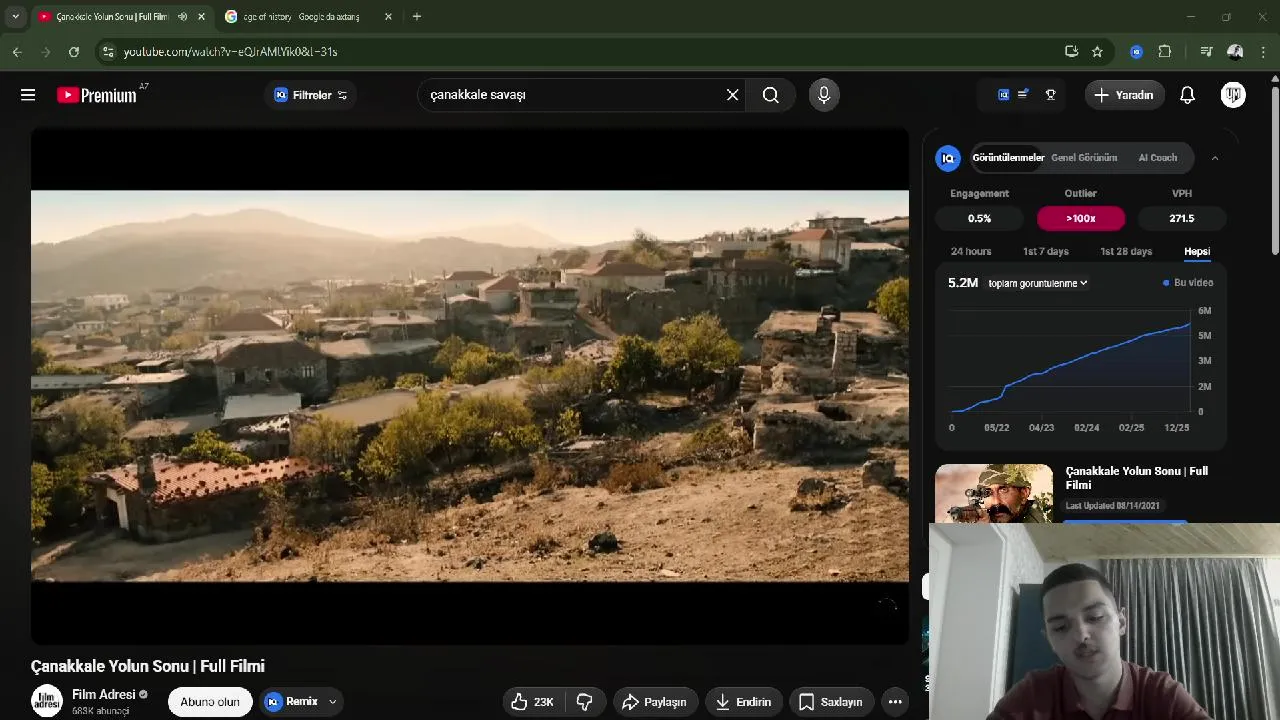Click the Abunə olun subscribe button

click(210, 701)
